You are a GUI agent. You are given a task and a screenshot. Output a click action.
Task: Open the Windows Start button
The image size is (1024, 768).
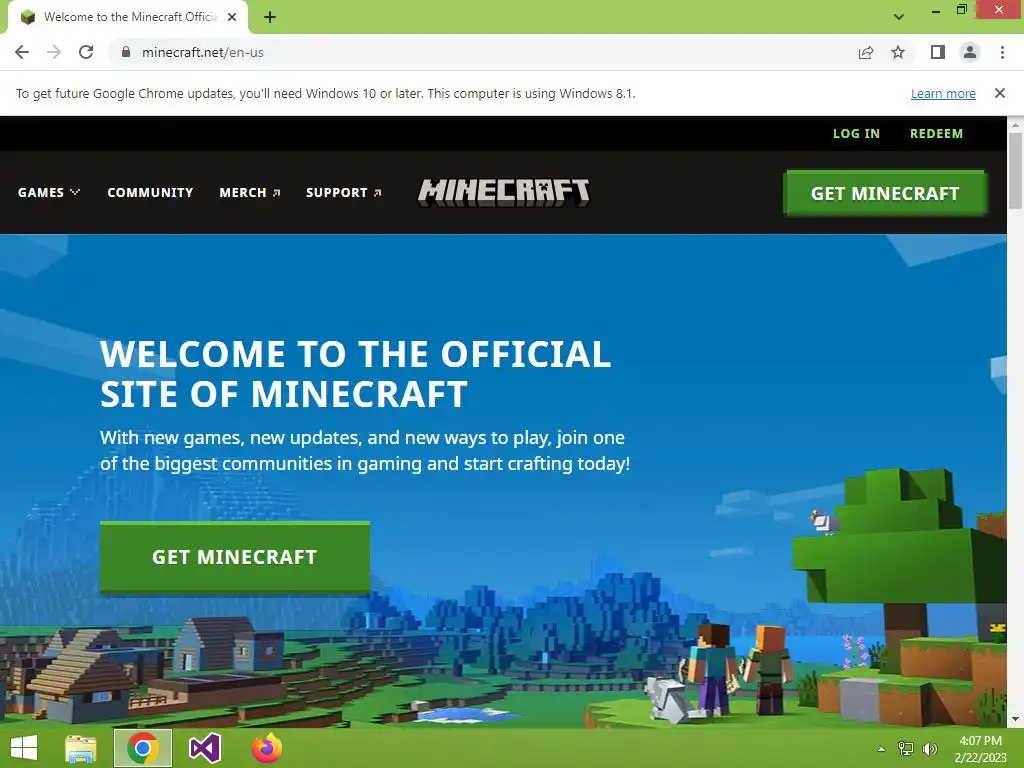point(24,748)
